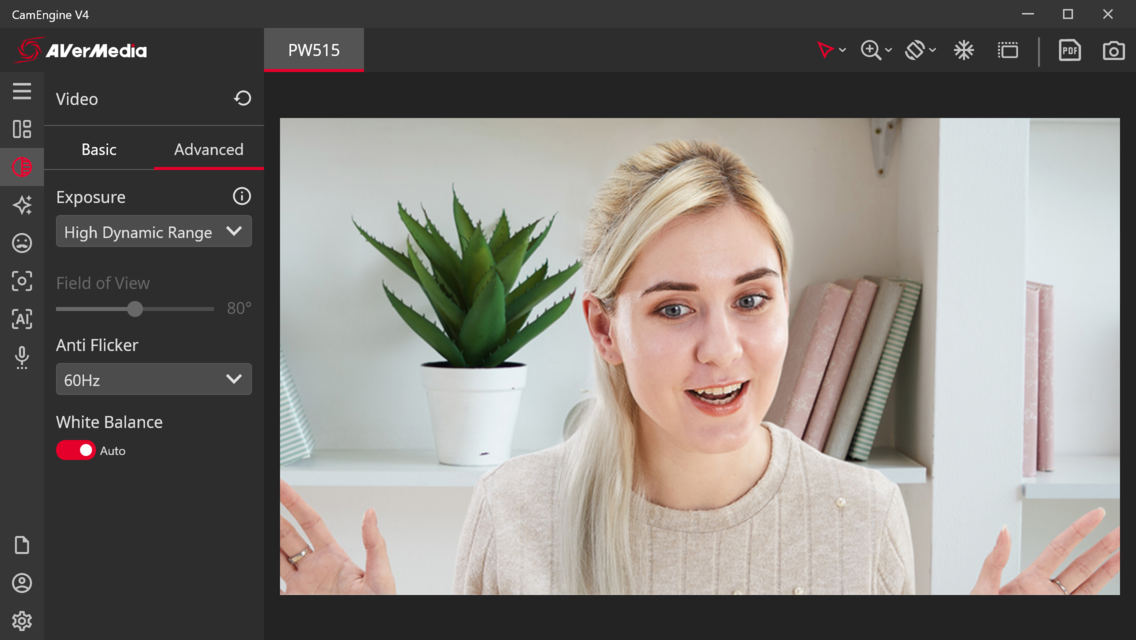The width and height of the screenshot is (1136, 640).
Task: Open the document file sidebar icon
Action: tap(22, 545)
